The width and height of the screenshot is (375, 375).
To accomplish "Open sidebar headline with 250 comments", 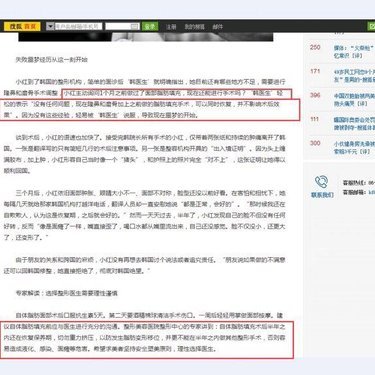I will click(x=354, y=52).
